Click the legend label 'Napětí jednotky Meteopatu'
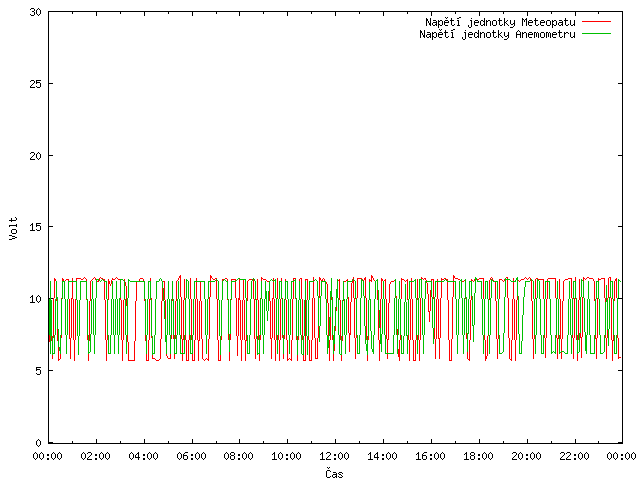640x480 pixels. point(500,22)
